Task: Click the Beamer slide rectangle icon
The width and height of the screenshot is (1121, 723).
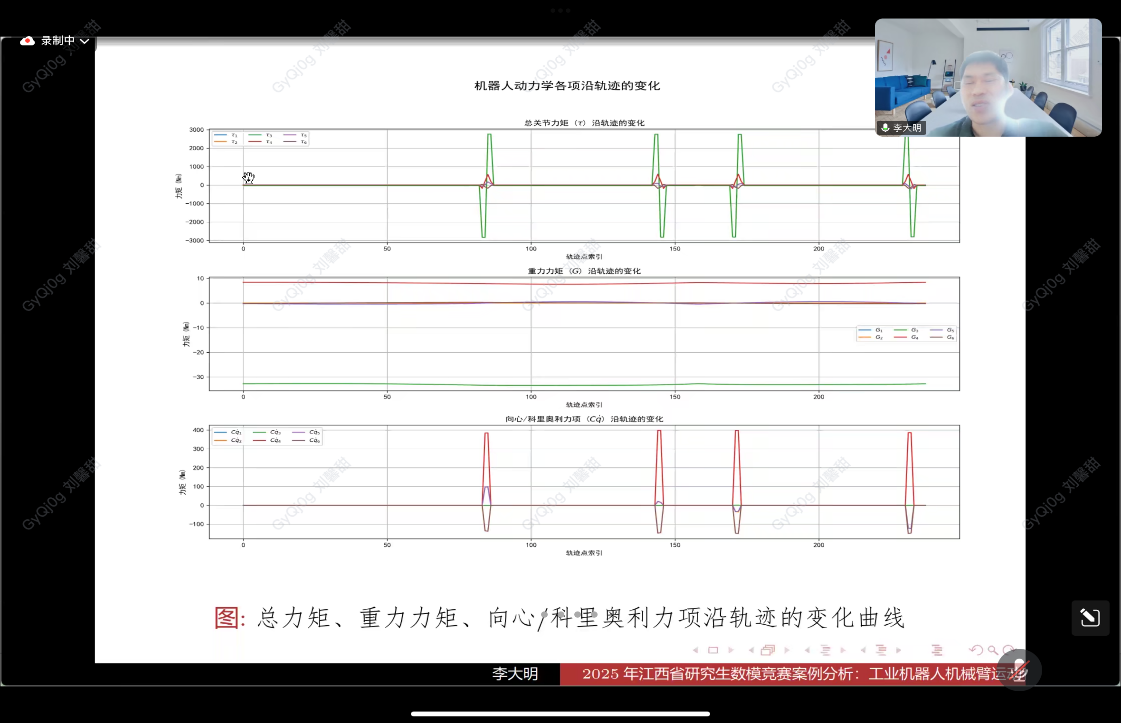Action: 713,650
